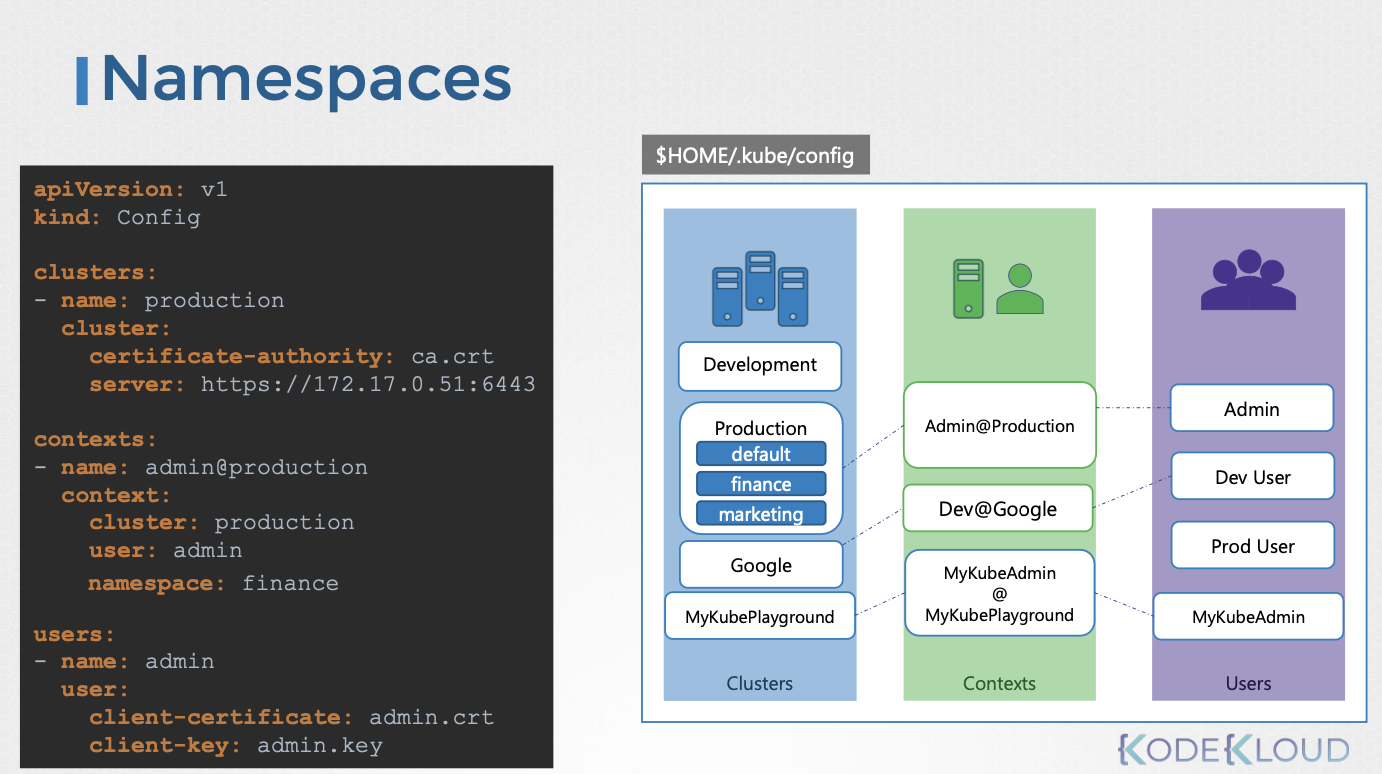1382x774 pixels.
Task: Click the Admin@Production context box
Action: click(999, 425)
